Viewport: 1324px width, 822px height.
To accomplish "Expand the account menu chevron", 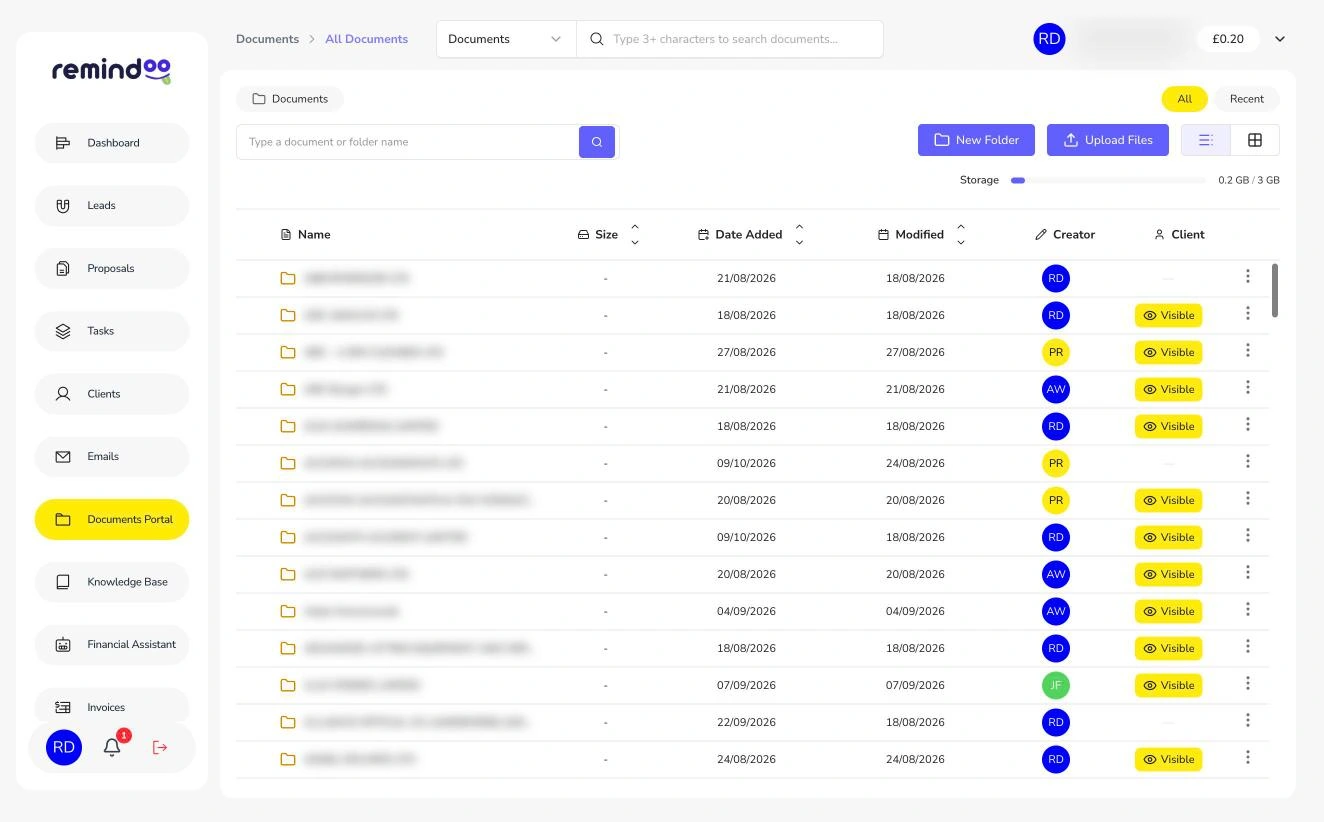I will 1280,39.
